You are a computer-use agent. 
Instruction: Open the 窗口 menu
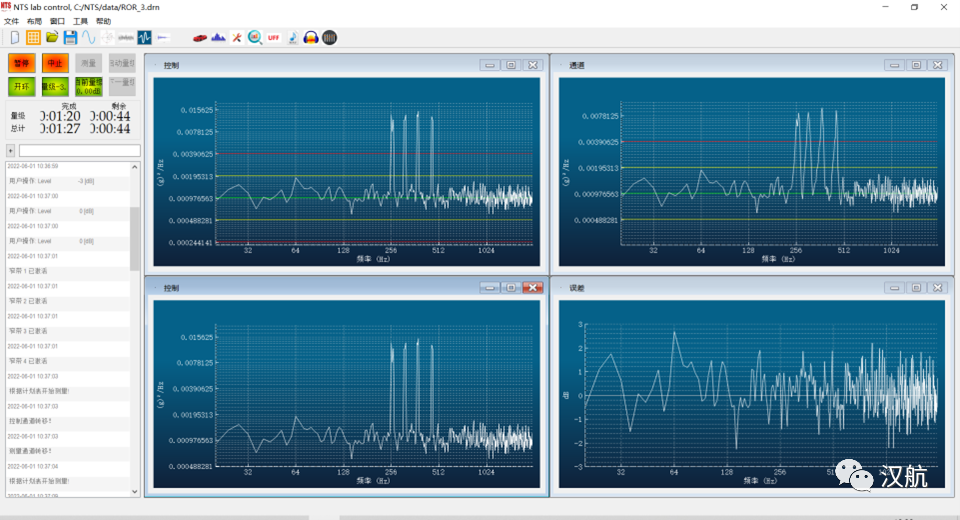[58, 21]
